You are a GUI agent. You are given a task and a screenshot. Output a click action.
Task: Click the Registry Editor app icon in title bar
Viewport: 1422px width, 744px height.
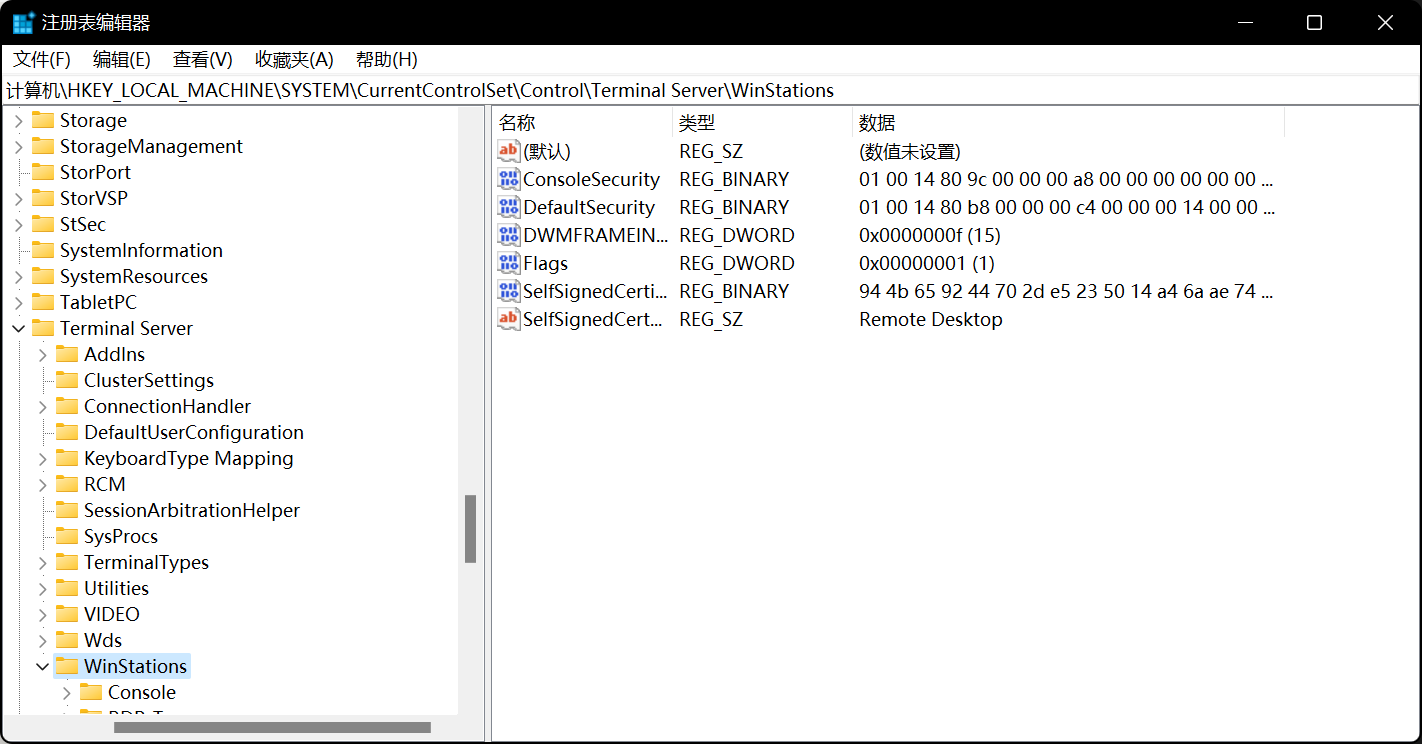(24, 22)
